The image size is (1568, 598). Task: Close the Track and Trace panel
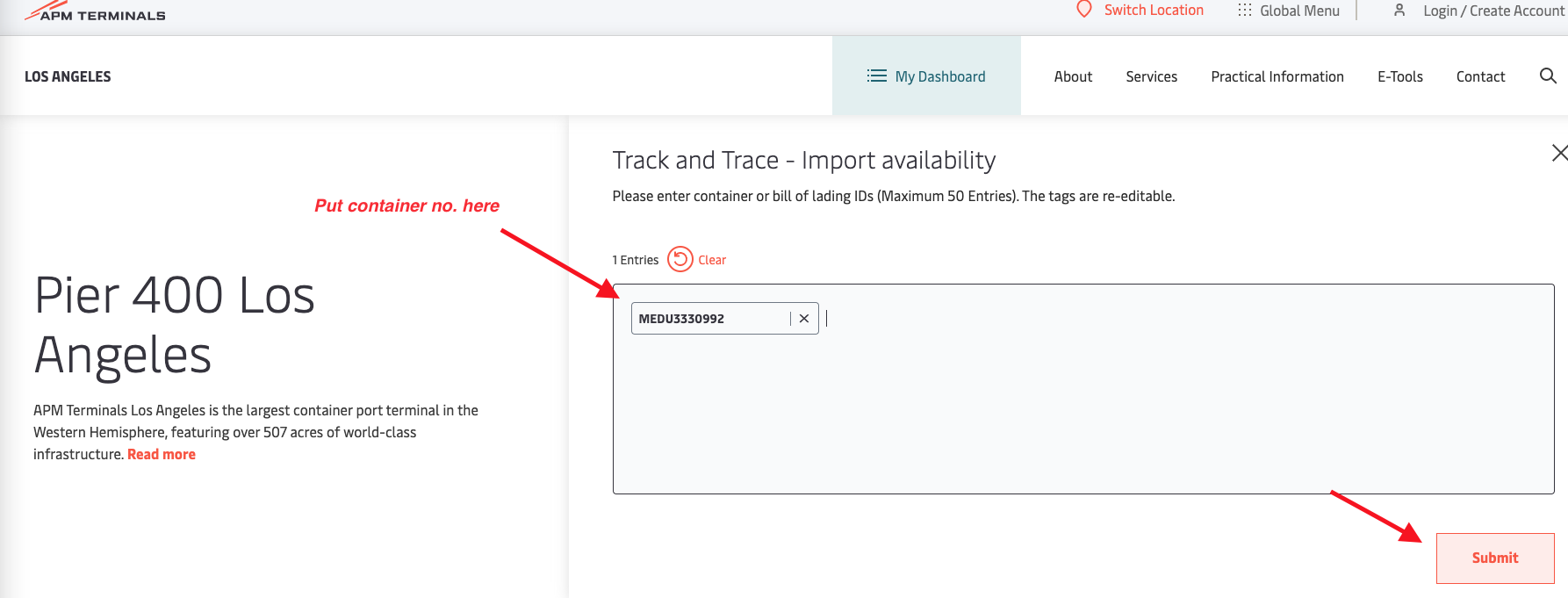point(1558,153)
